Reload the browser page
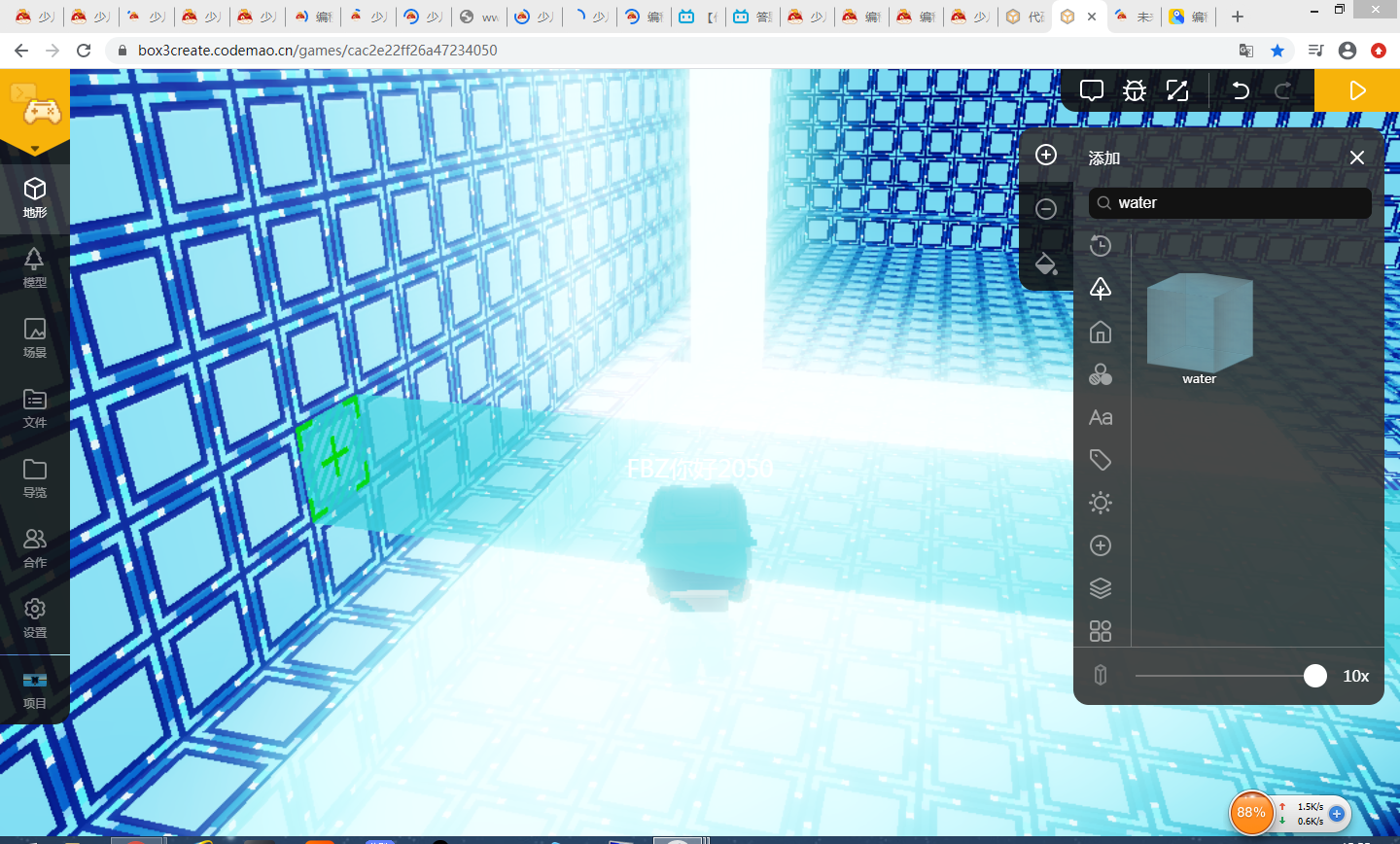The image size is (1400, 844). (x=84, y=51)
